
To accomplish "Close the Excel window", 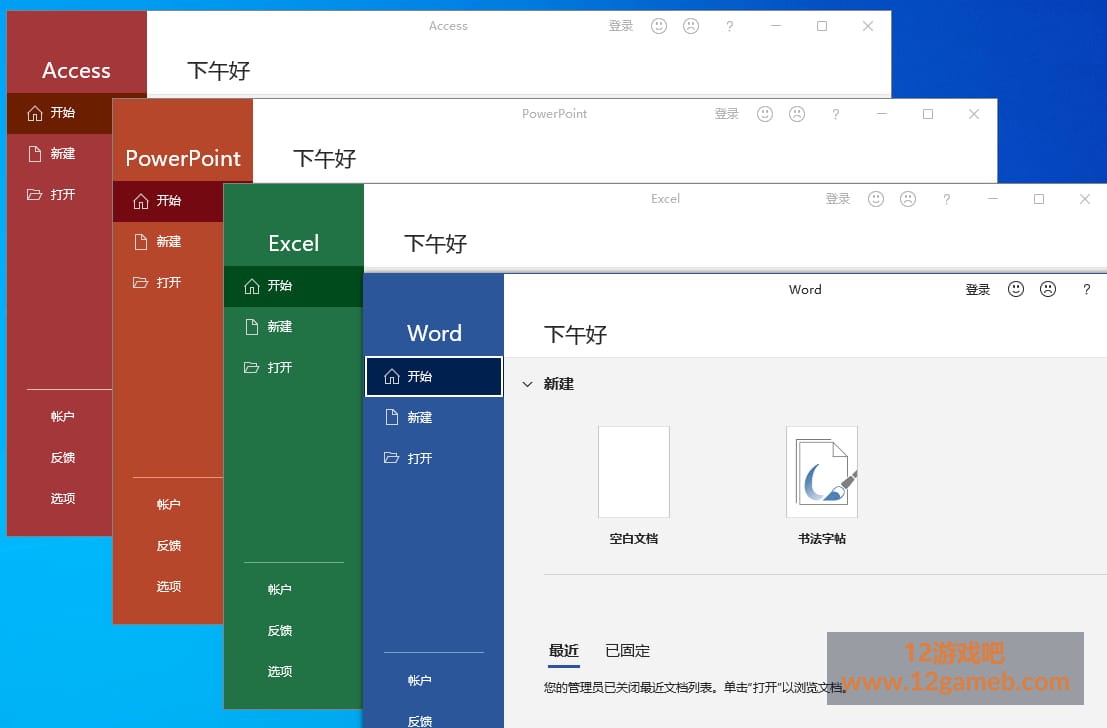I will [x=1085, y=199].
